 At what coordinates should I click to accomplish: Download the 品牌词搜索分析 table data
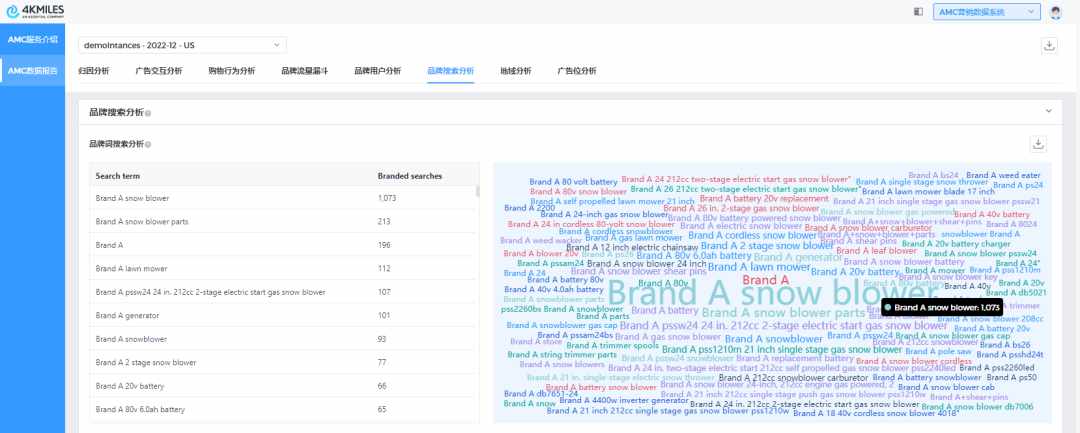click(1038, 144)
